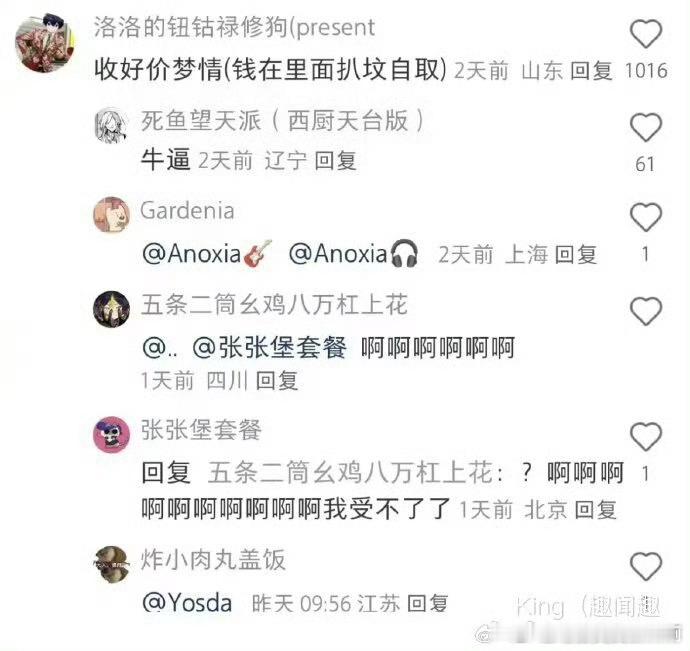Reply to the 四川 comment
This screenshot has width=690, height=651.
(x=277, y=381)
